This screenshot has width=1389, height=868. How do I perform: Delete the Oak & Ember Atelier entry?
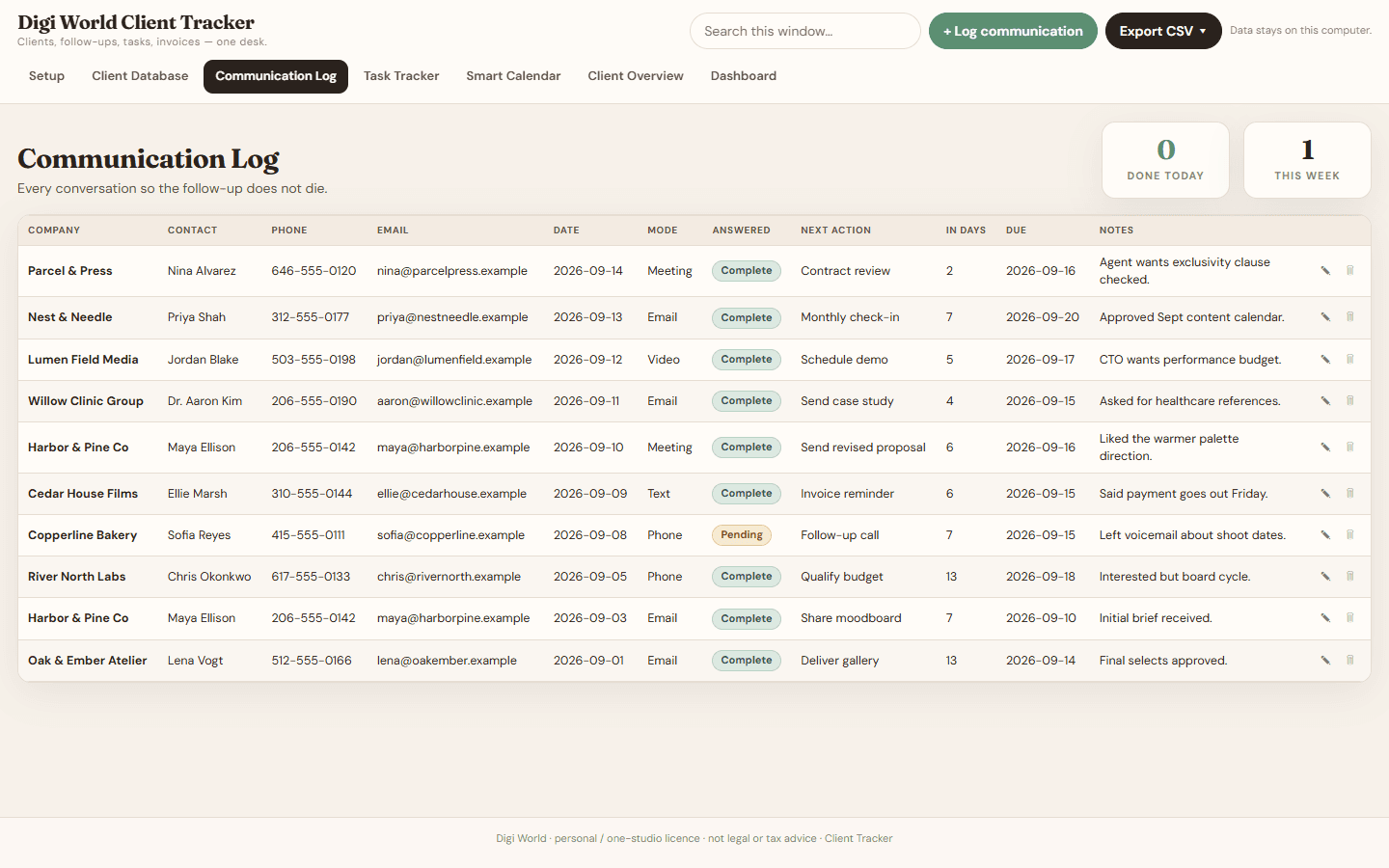pyautogui.click(x=1350, y=661)
